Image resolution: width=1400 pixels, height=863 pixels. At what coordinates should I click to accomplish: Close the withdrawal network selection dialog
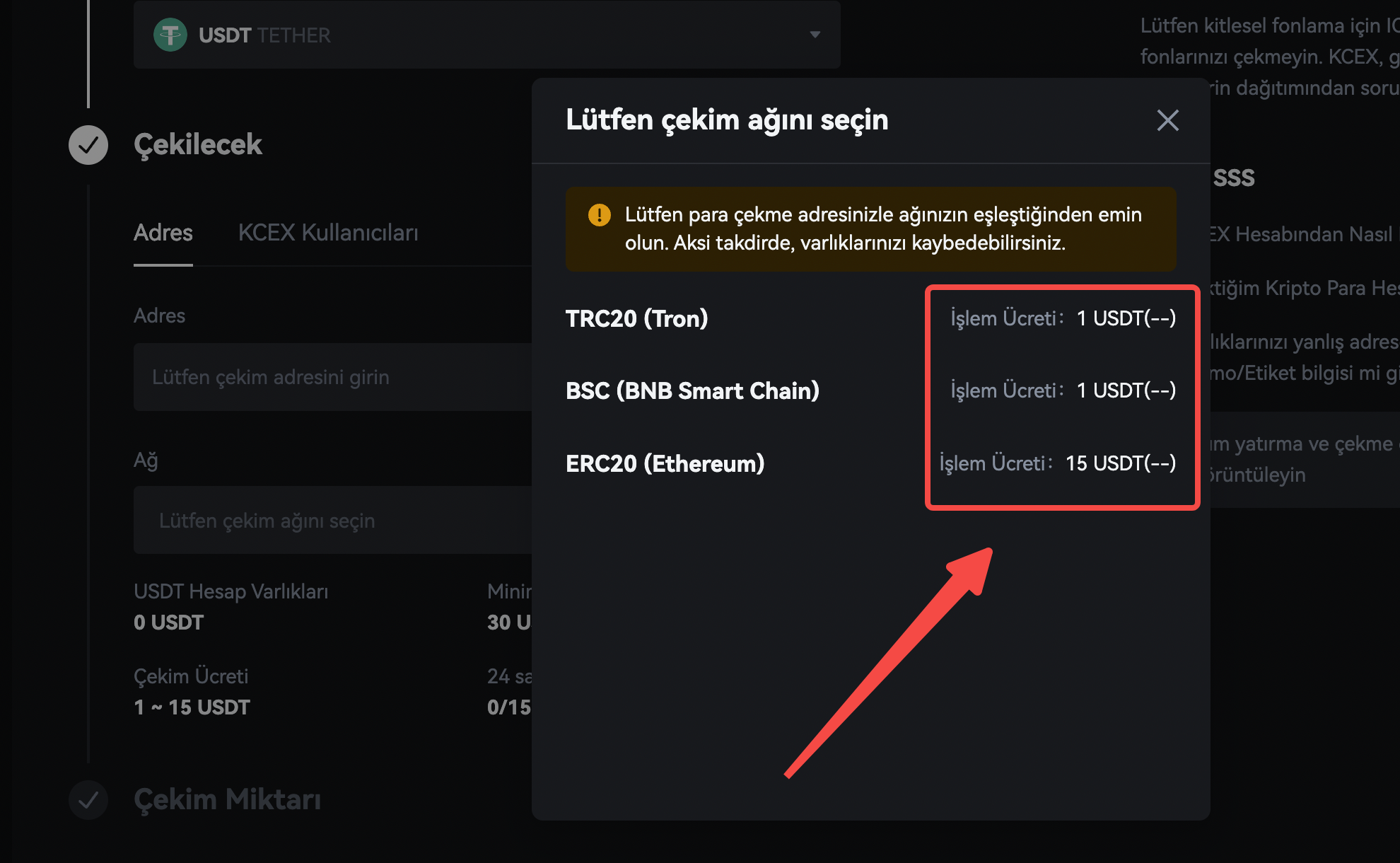(1167, 120)
